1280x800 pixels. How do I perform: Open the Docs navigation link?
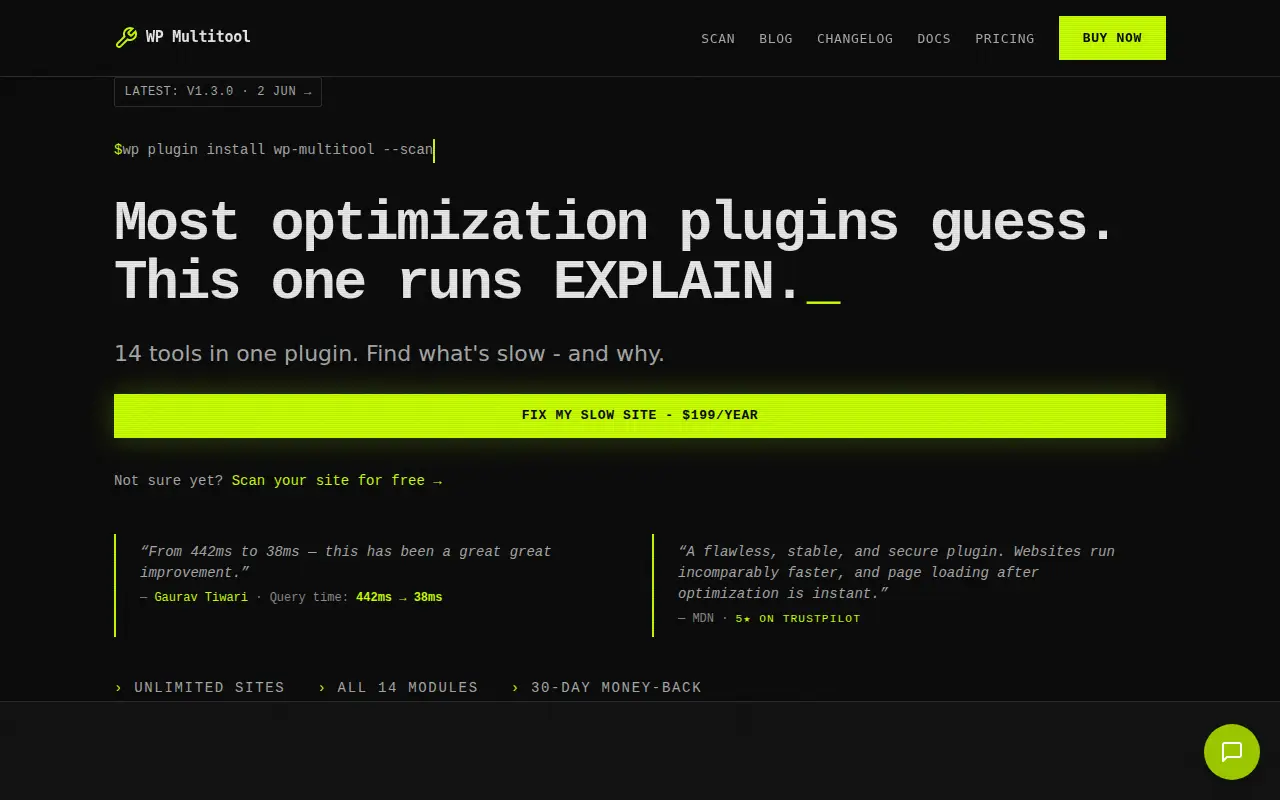click(x=934, y=38)
